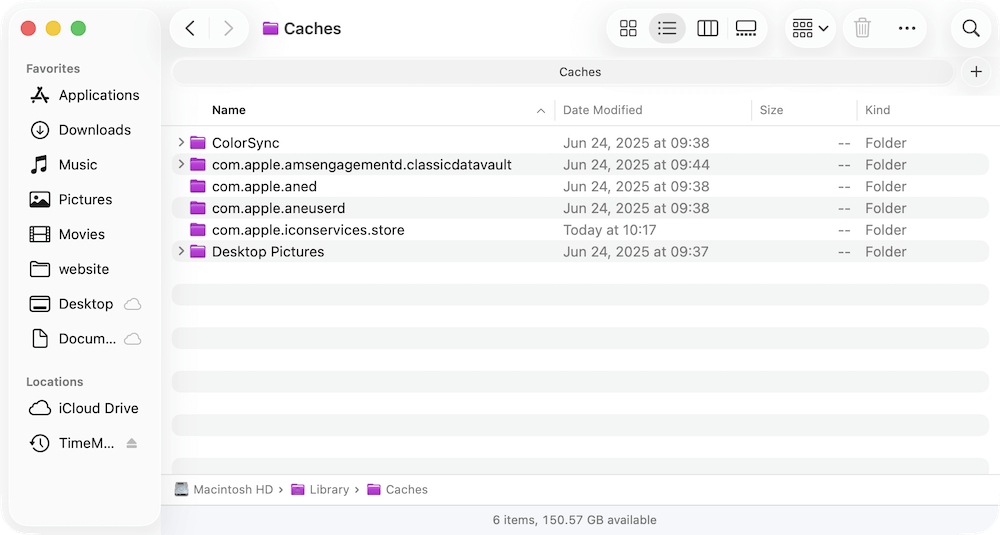
Task: Select com.apple.aned folder
Action: click(580, 186)
